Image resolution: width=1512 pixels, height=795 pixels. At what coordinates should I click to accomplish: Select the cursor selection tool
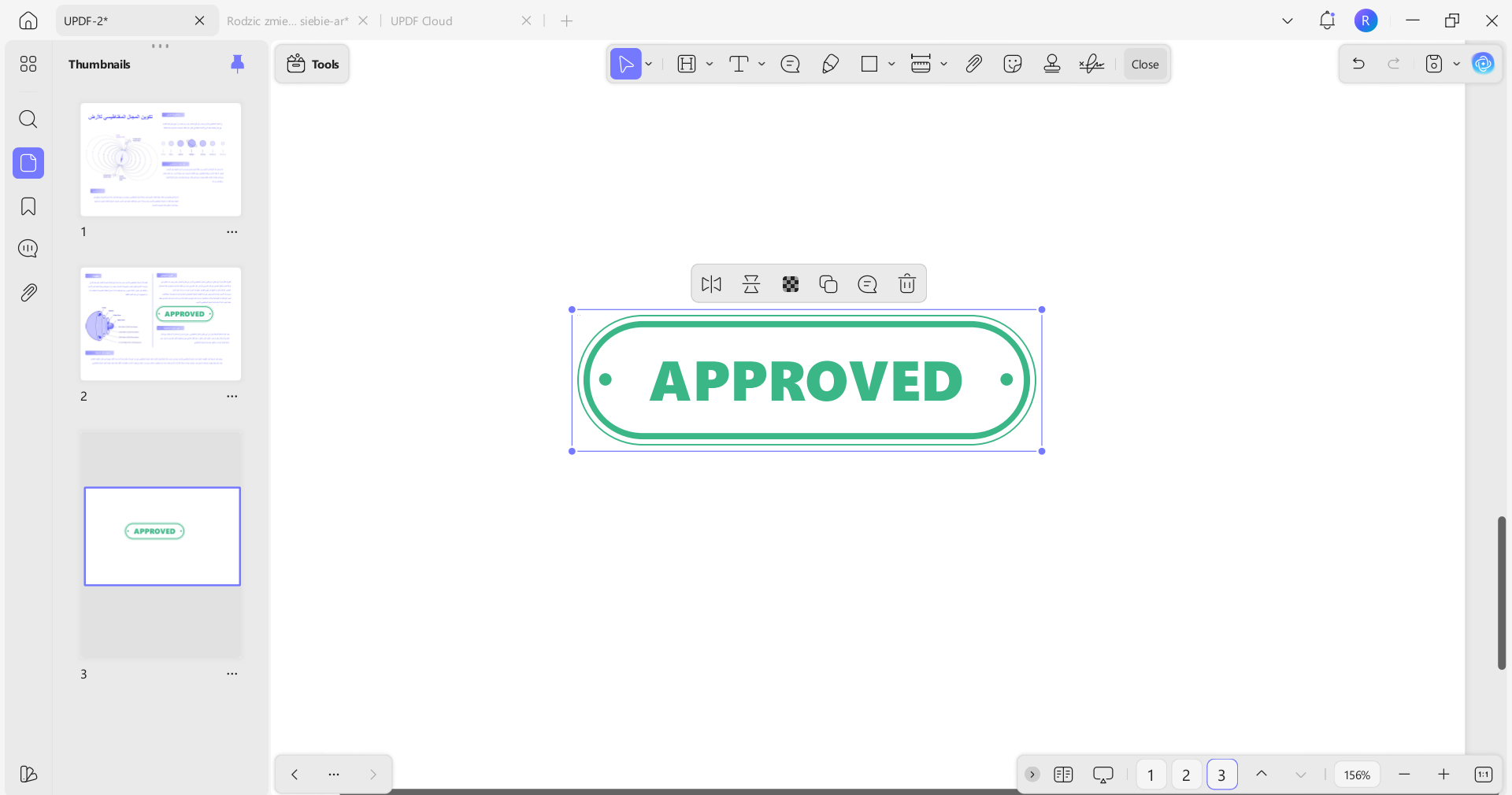tap(626, 64)
